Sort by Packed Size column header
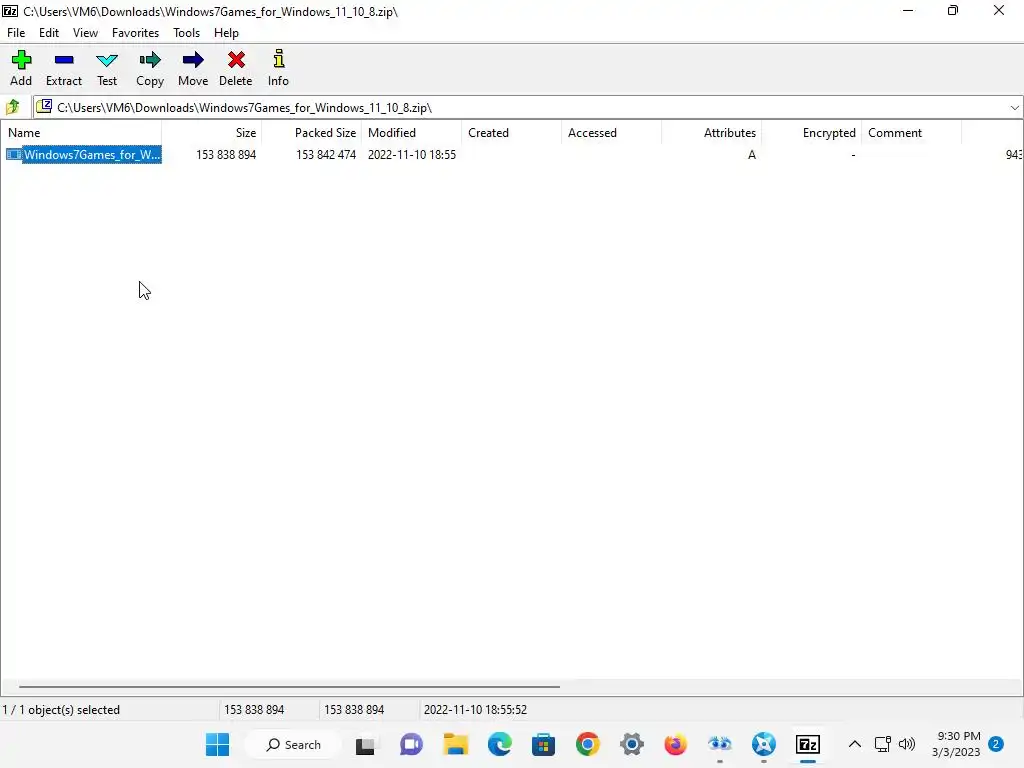Screen dimensions: 1024x768 pyautogui.click(x=312, y=133)
